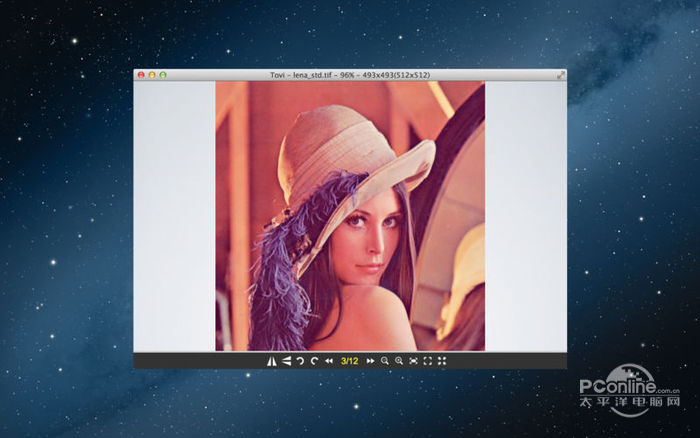Image resolution: width=700 pixels, height=438 pixels.
Task: Click the 3/12 image counter
Action: tap(350, 361)
